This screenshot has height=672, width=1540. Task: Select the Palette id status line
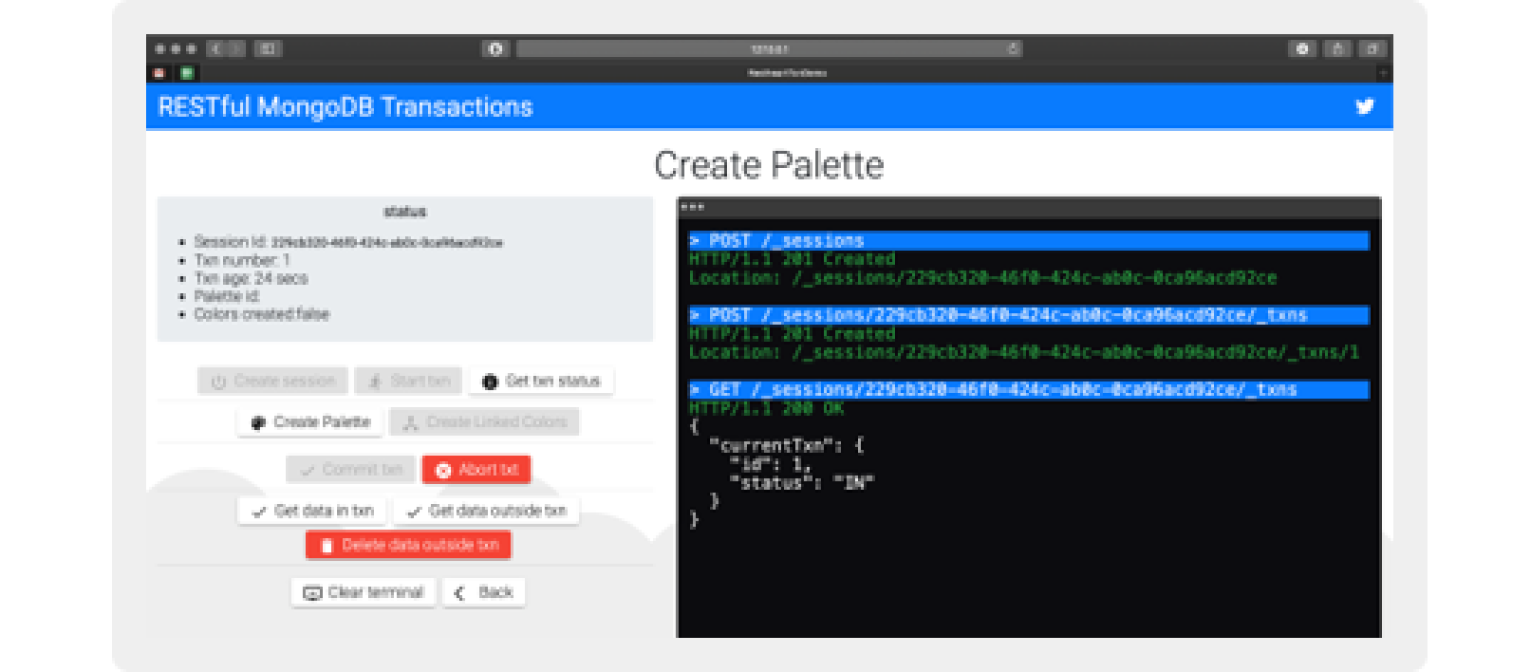[227, 296]
